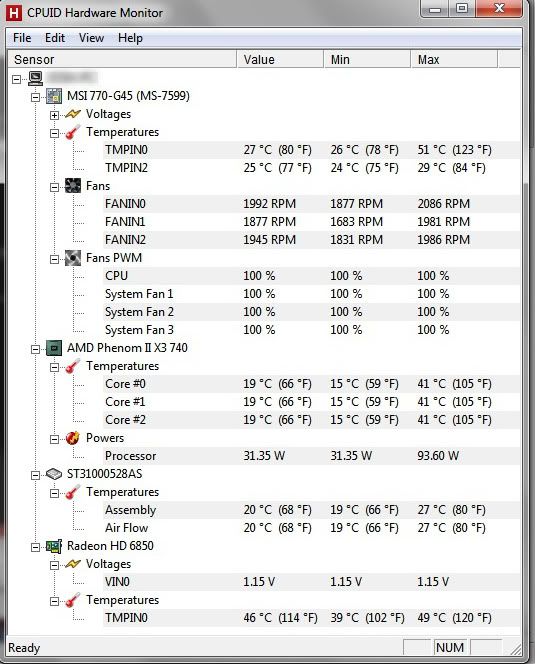Image resolution: width=535 pixels, height=664 pixels.
Task: Expand the motherboard Voltages node
Action: coord(54,115)
